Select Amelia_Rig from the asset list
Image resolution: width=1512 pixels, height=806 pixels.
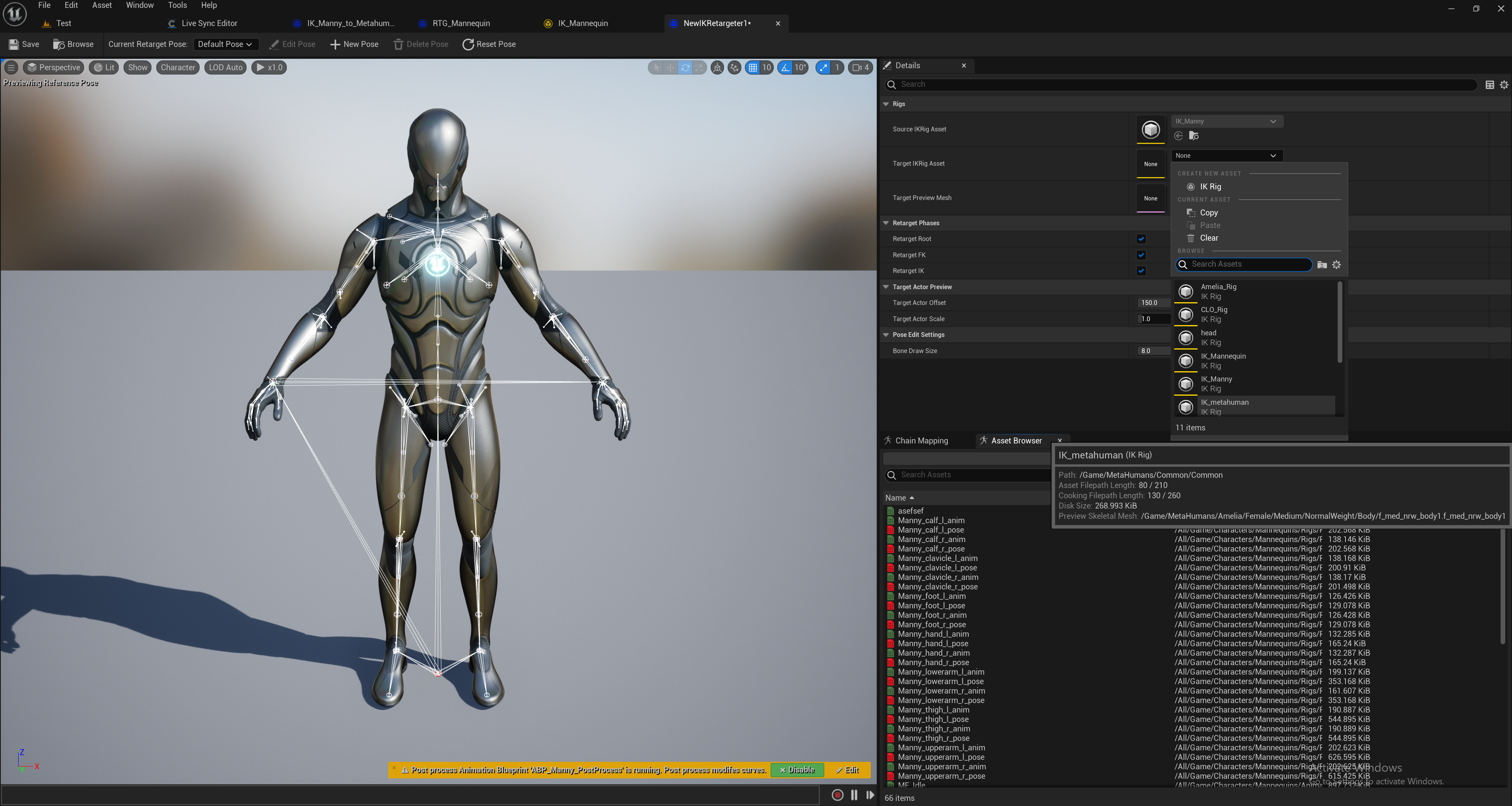click(x=1254, y=292)
